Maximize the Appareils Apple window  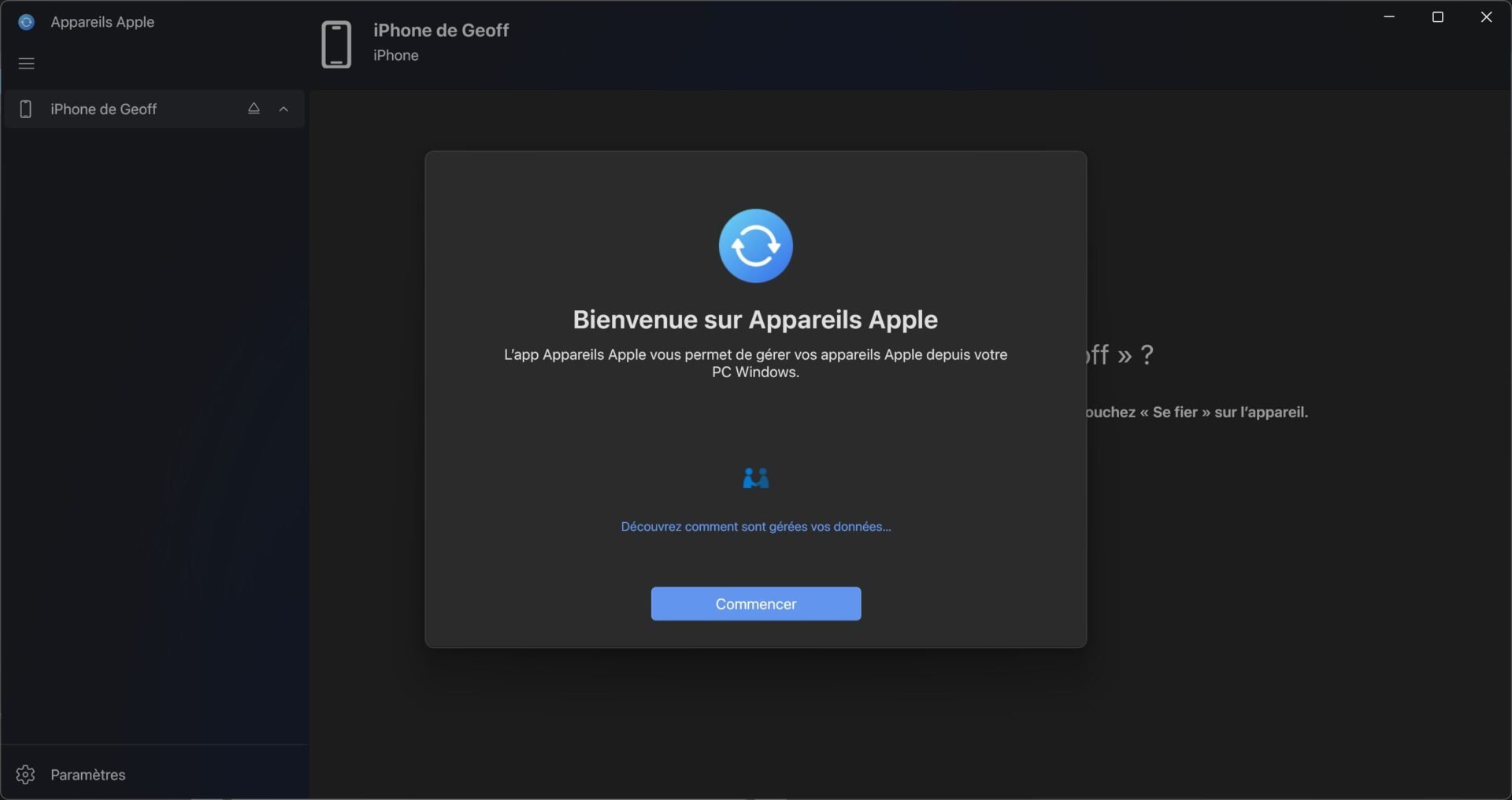[x=1437, y=17]
